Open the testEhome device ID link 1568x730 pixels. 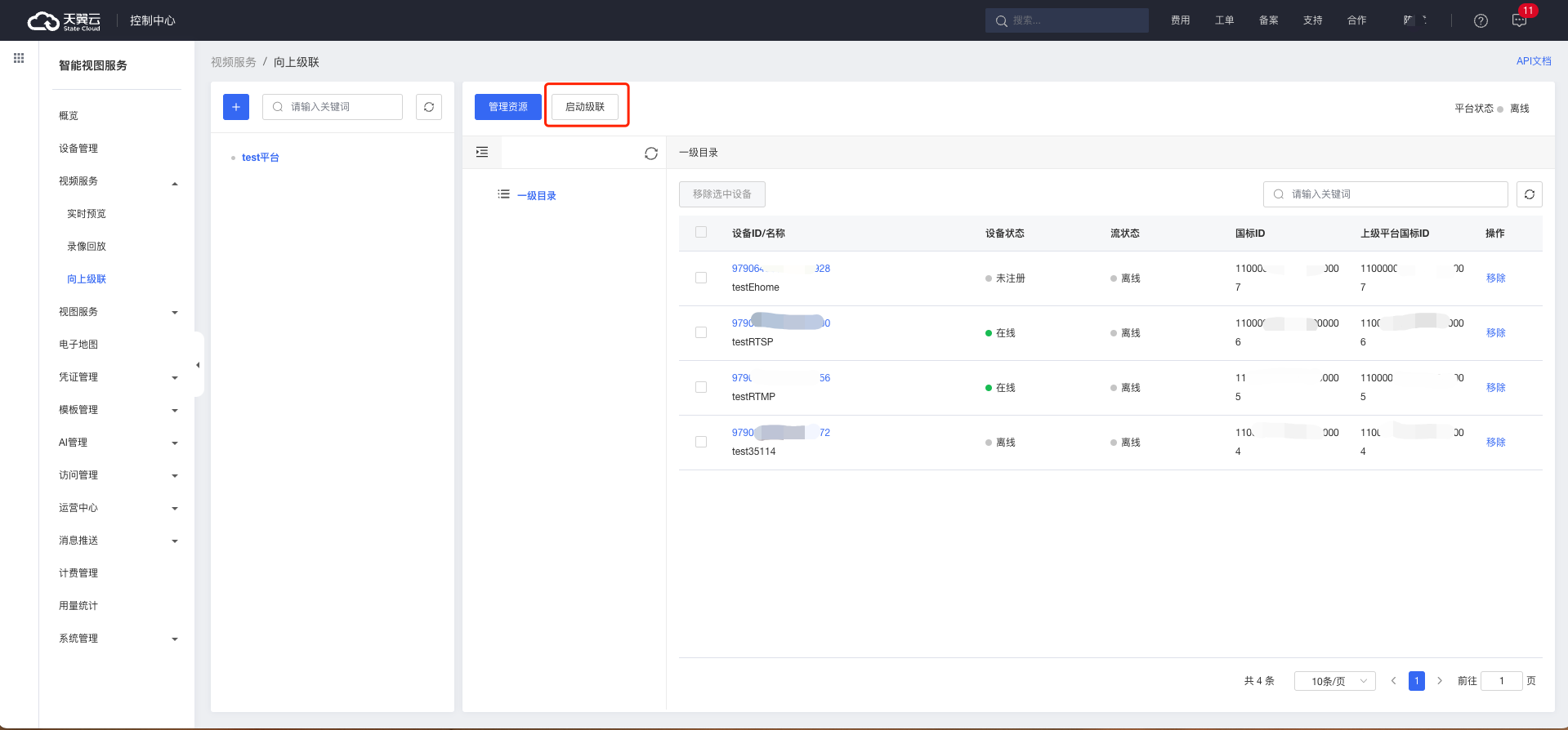pos(781,269)
